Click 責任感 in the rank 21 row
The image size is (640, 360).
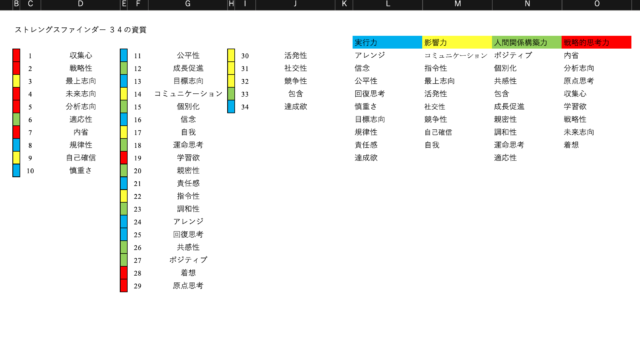188,183
